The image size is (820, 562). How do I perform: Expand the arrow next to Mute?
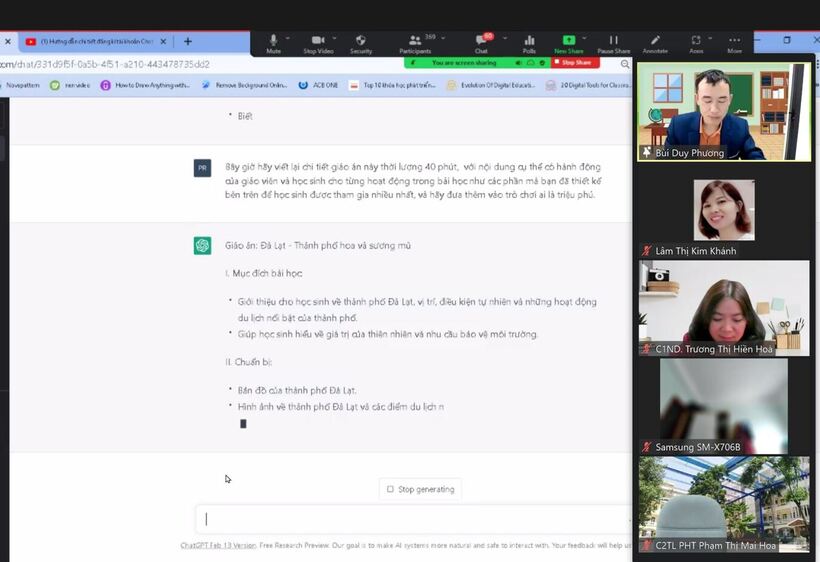click(x=290, y=38)
